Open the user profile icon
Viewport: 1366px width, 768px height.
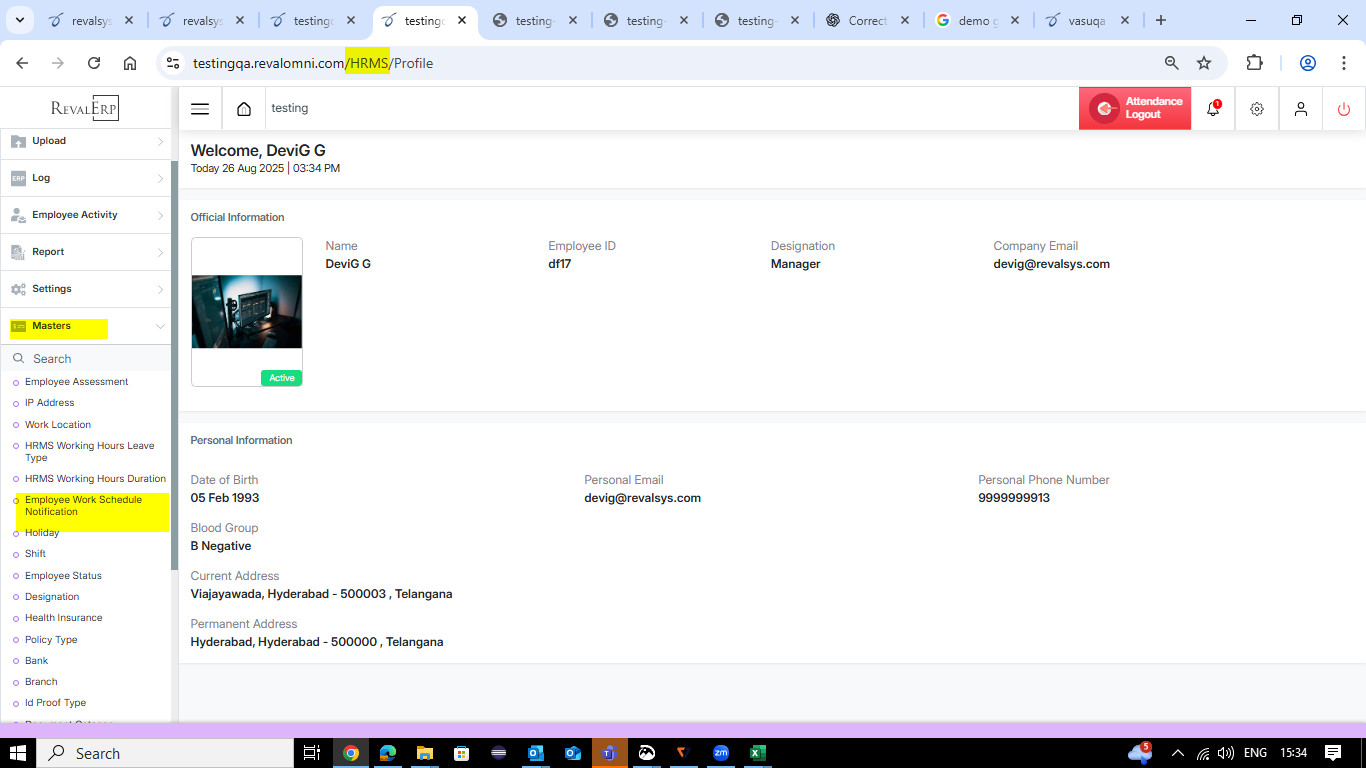coord(1300,109)
